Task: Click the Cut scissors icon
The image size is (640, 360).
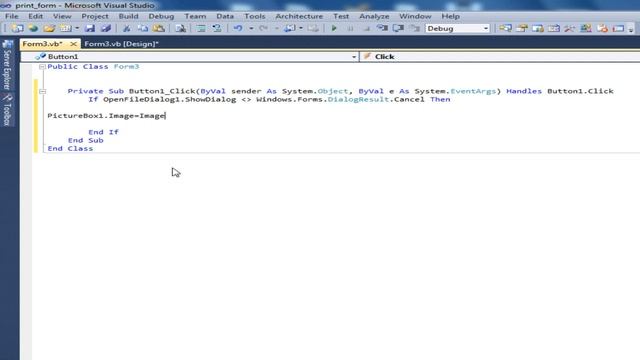Action: pyautogui.click(x=127, y=29)
